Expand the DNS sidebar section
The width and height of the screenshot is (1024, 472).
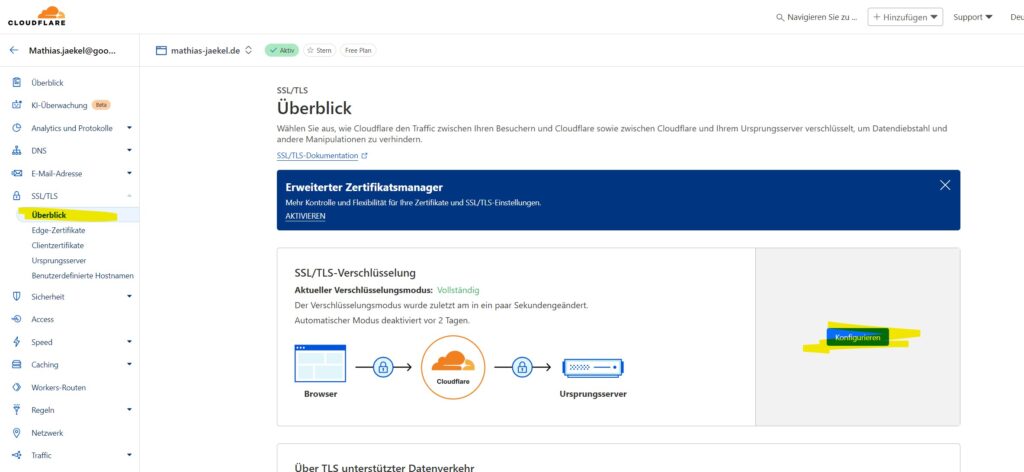coord(129,151)
